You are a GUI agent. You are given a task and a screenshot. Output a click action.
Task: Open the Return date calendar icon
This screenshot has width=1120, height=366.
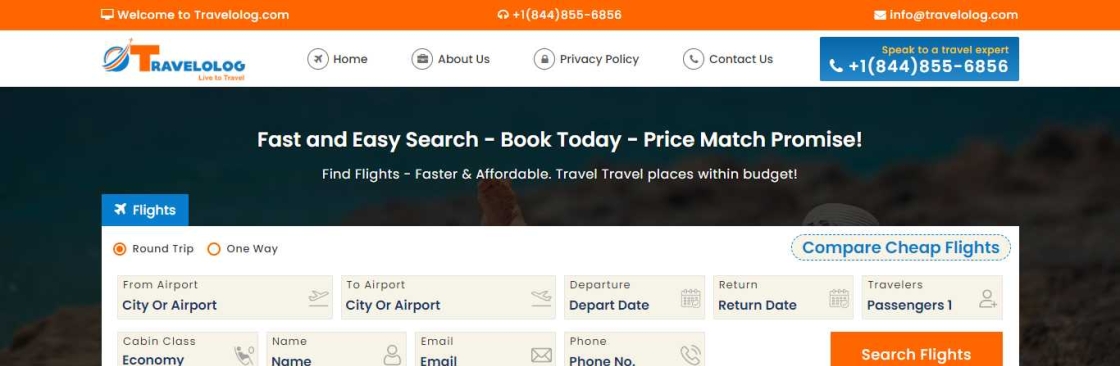(839, 298)
